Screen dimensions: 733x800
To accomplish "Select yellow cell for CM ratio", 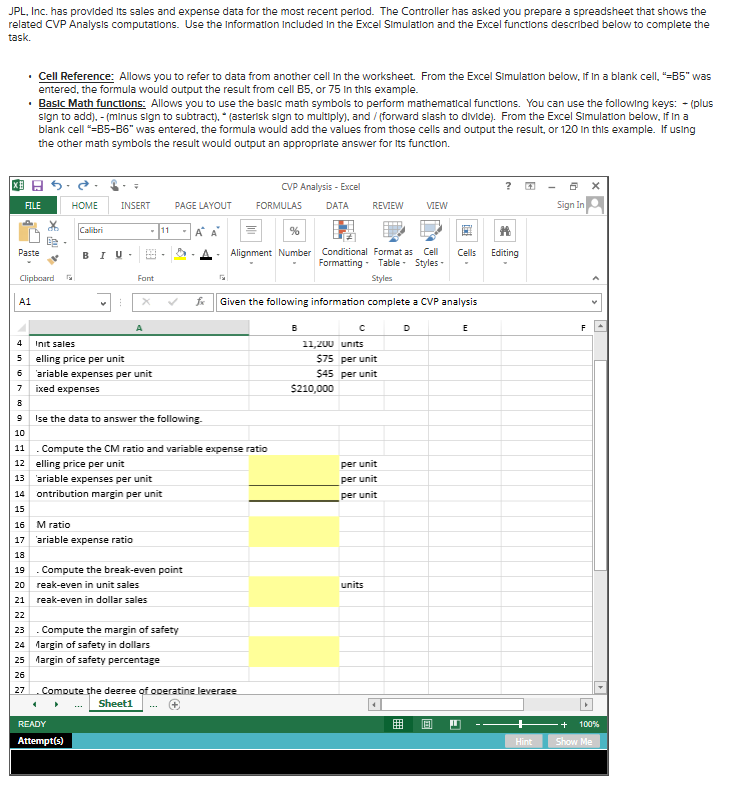I will coord(294,524).
